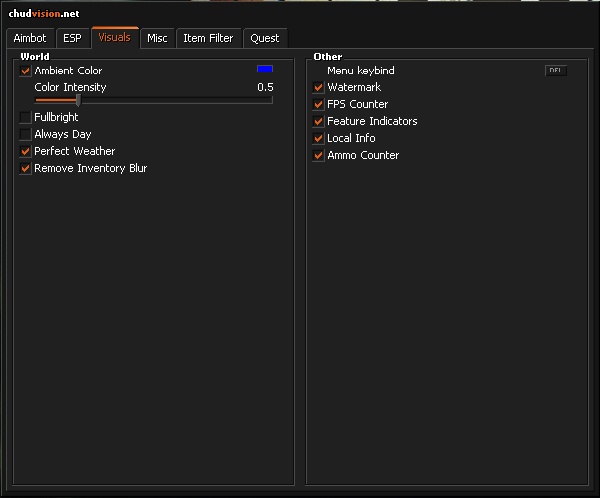The image size is (600, 498).
Task: Toggle Feature Indicators checkbox
Action: [x=318, y=121]
